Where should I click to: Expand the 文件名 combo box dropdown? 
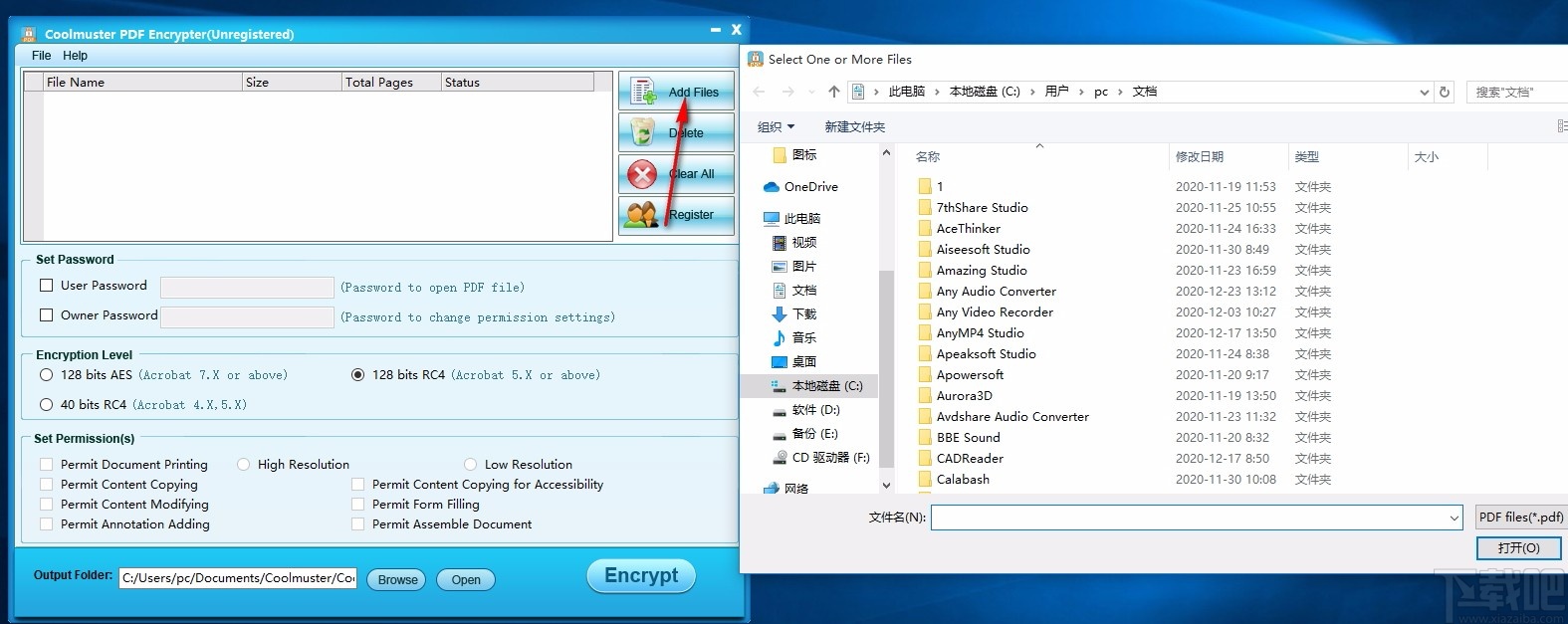coord(1455,518)
